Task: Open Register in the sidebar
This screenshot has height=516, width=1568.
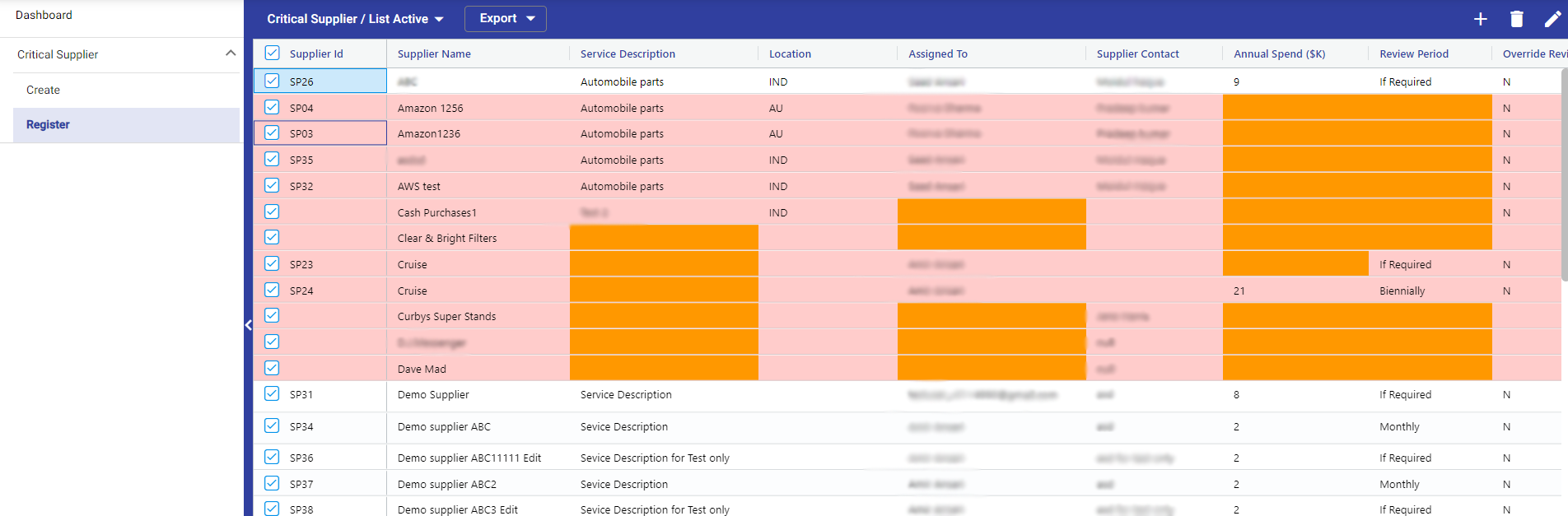Action: [48, 124]
